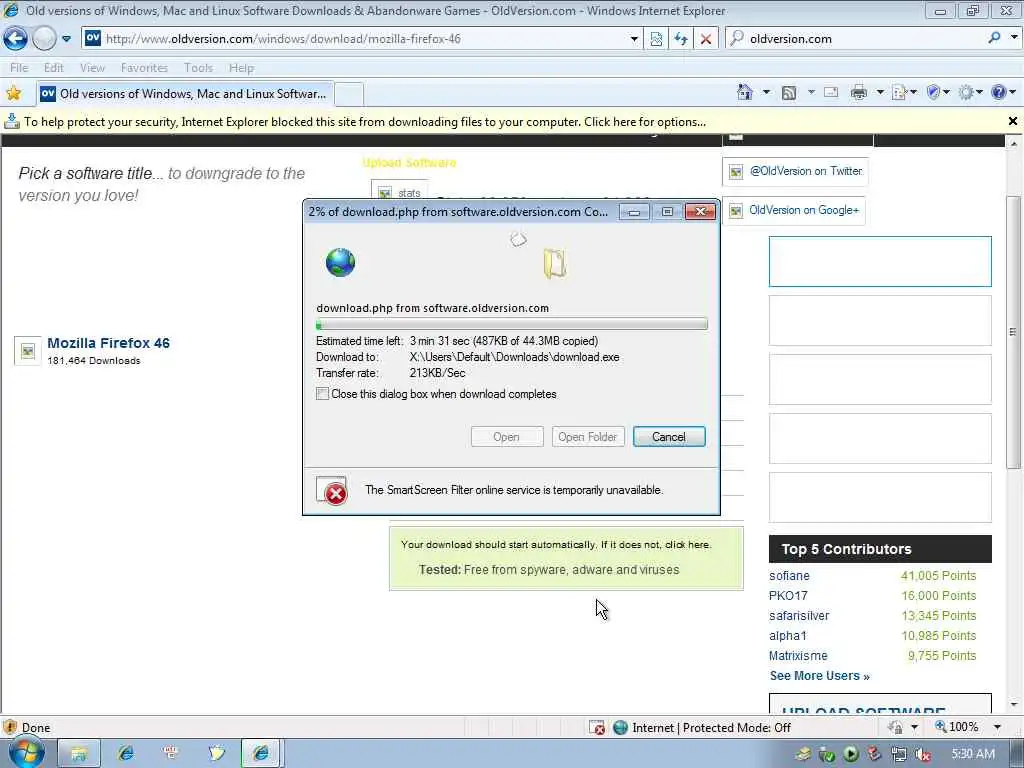The height and width of the screenshot is (768, 1024).
Task: Open the Help menu
Action: 241,68
